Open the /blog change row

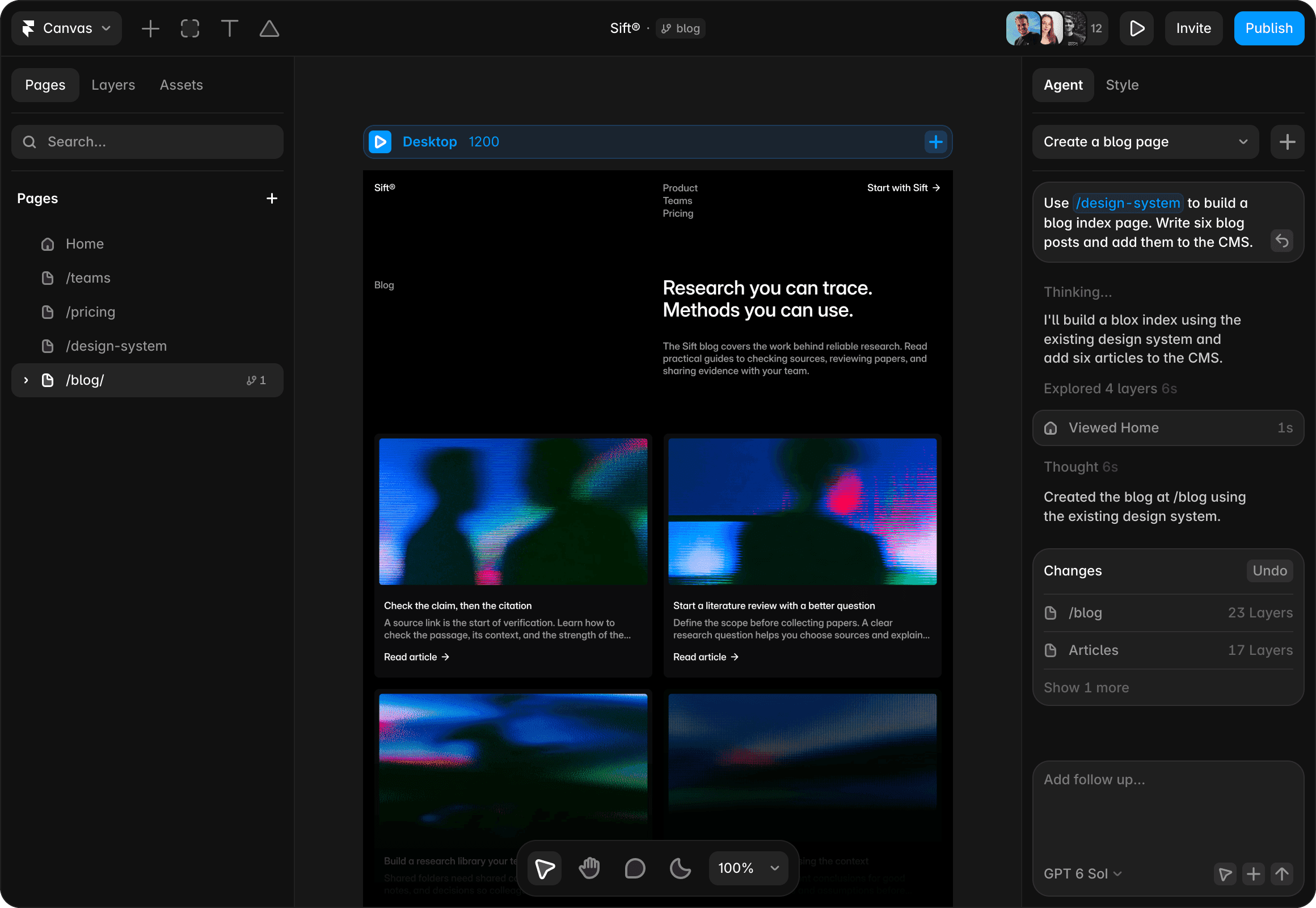(x=1168, y=613)
